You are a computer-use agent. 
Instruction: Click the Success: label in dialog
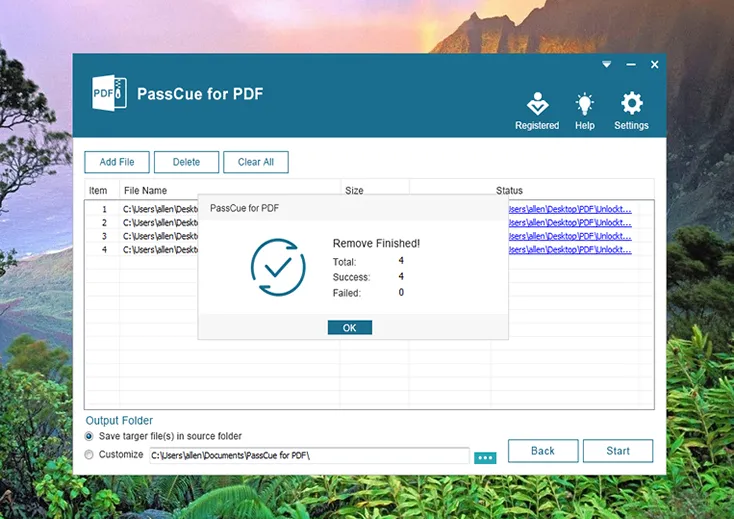352,277
